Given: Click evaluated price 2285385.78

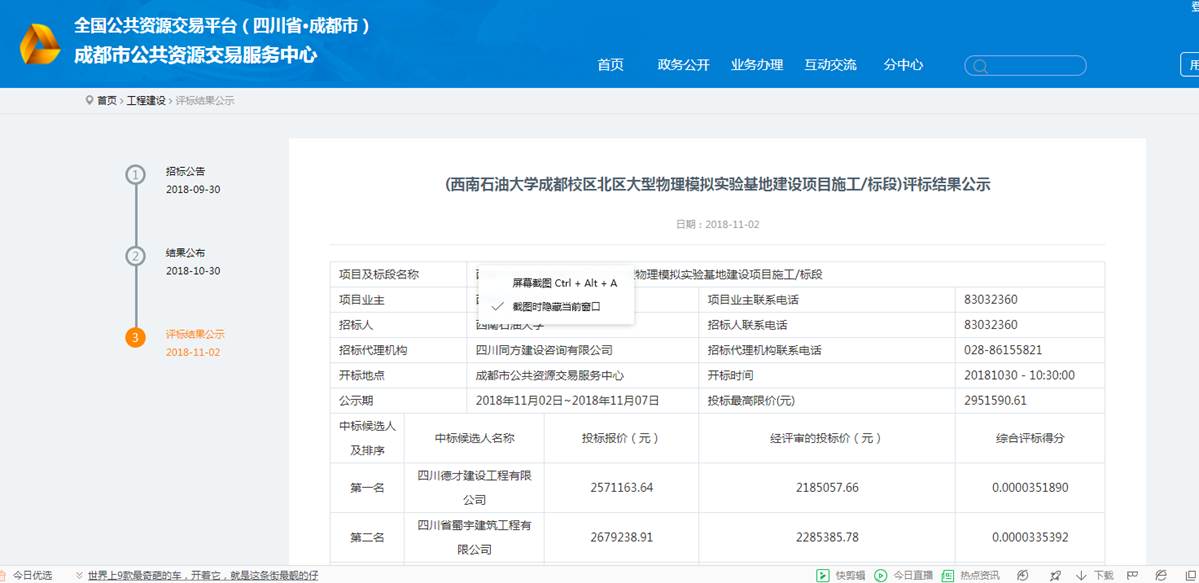Looking at the screenshot, I should 827,538.
